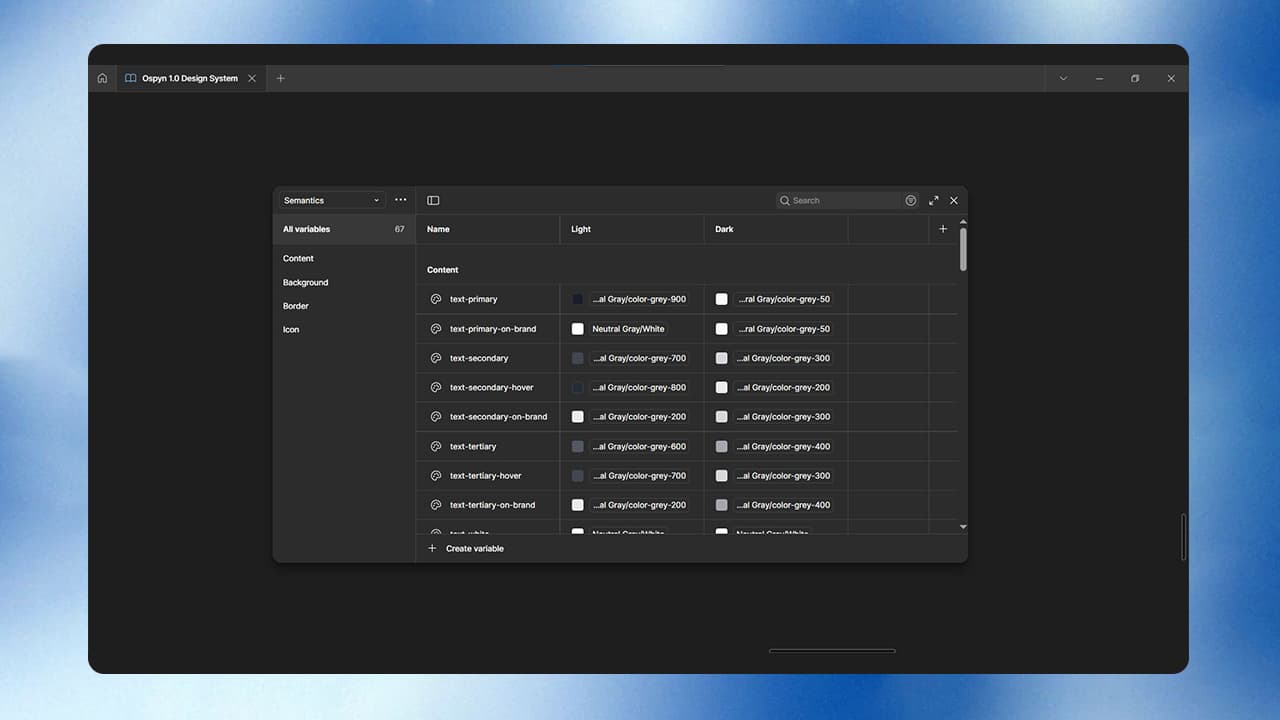Screen dimensions: 1280x720
Task: Click the filter icon beside the search field
Action: click(x=910, y=200)
